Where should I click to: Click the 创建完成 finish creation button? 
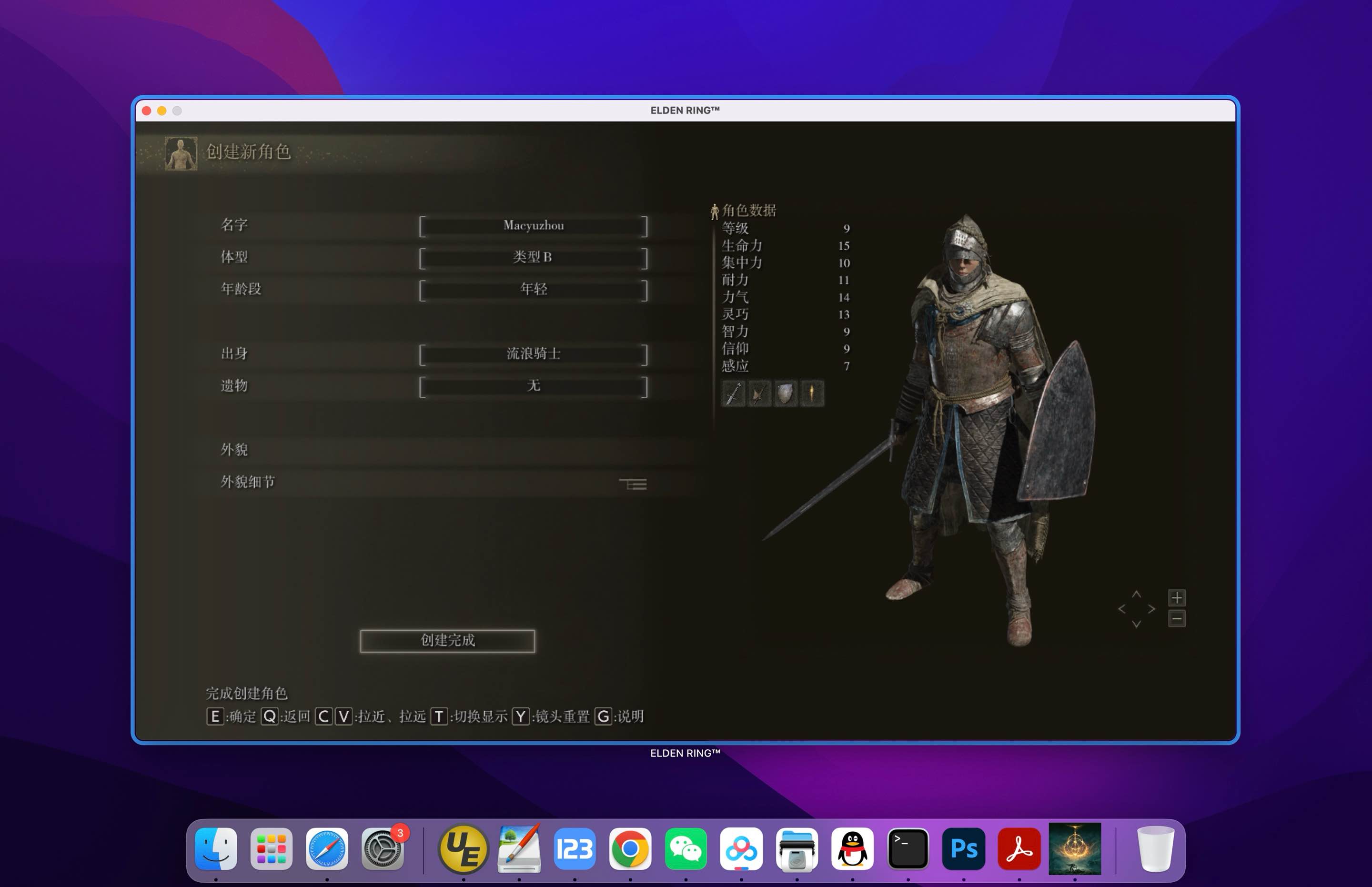[x=447, y=641]
